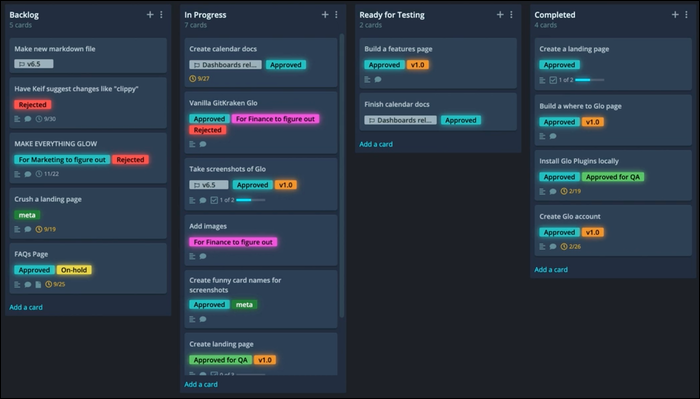700x399 pixels.
Task: Click the 'In Progress' column title
Action: [x=205, y=15]
